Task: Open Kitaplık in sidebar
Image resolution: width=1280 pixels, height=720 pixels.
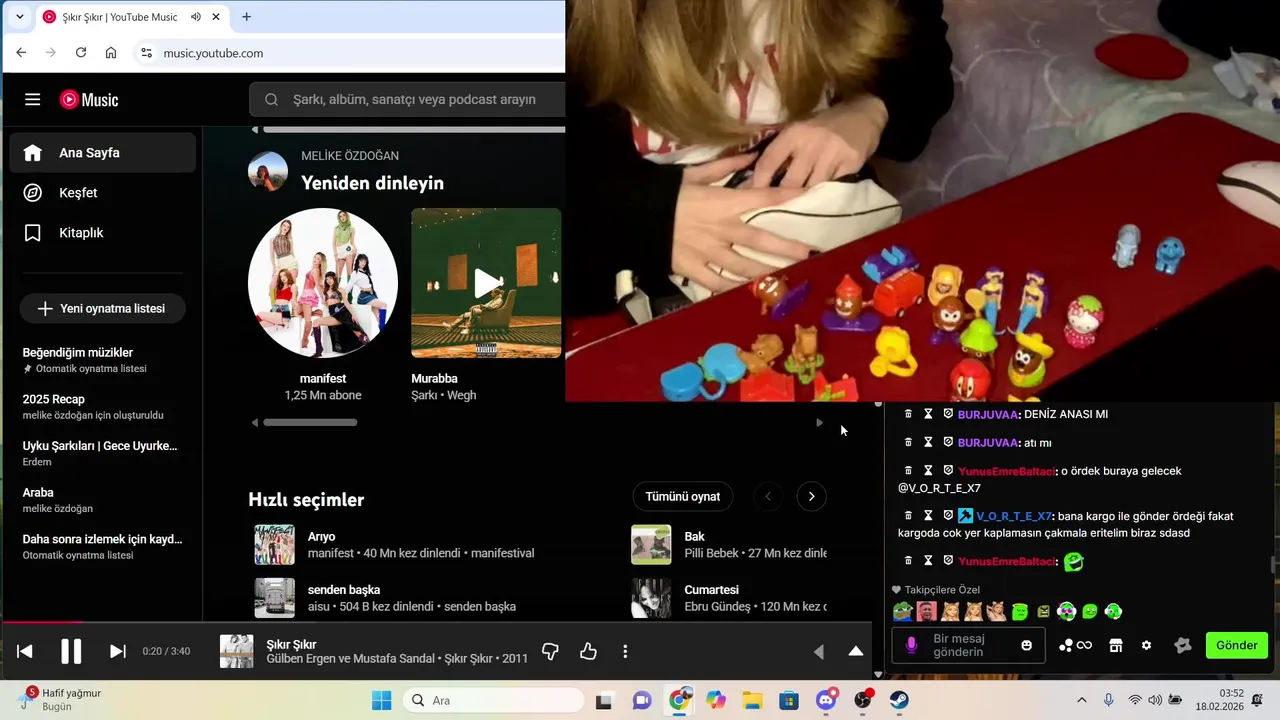Action: (x=103, y=233)
